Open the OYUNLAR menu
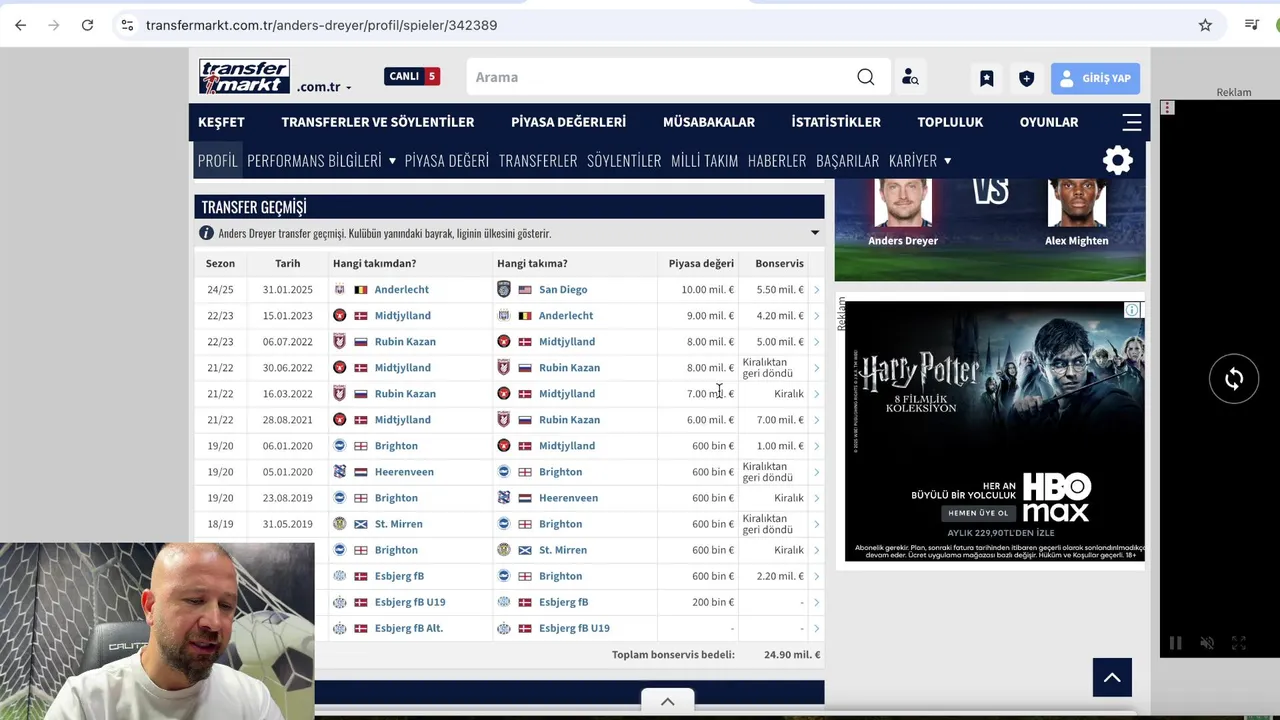The image size is (1280, 720). tap(1049, 122)
